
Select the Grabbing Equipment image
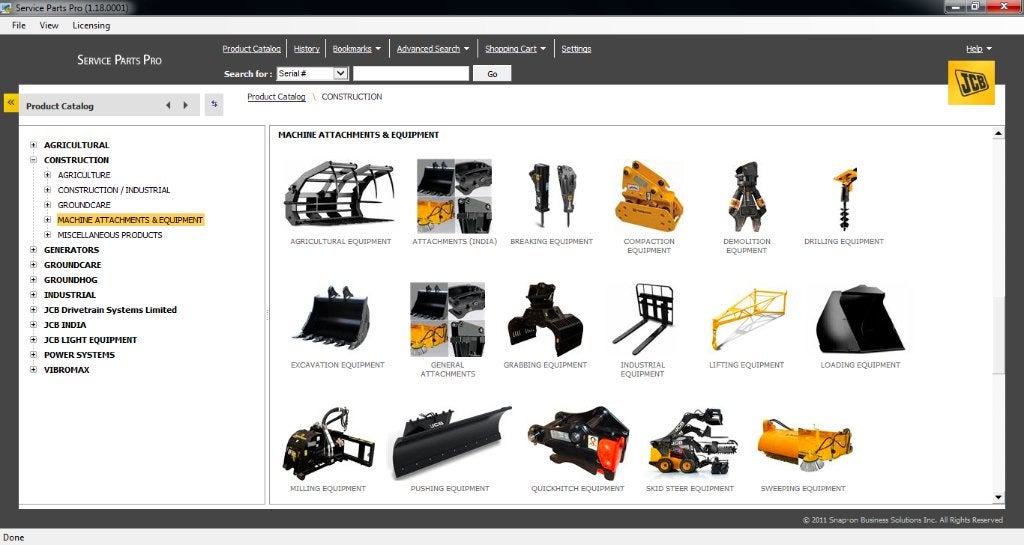(x=545, y=320)
